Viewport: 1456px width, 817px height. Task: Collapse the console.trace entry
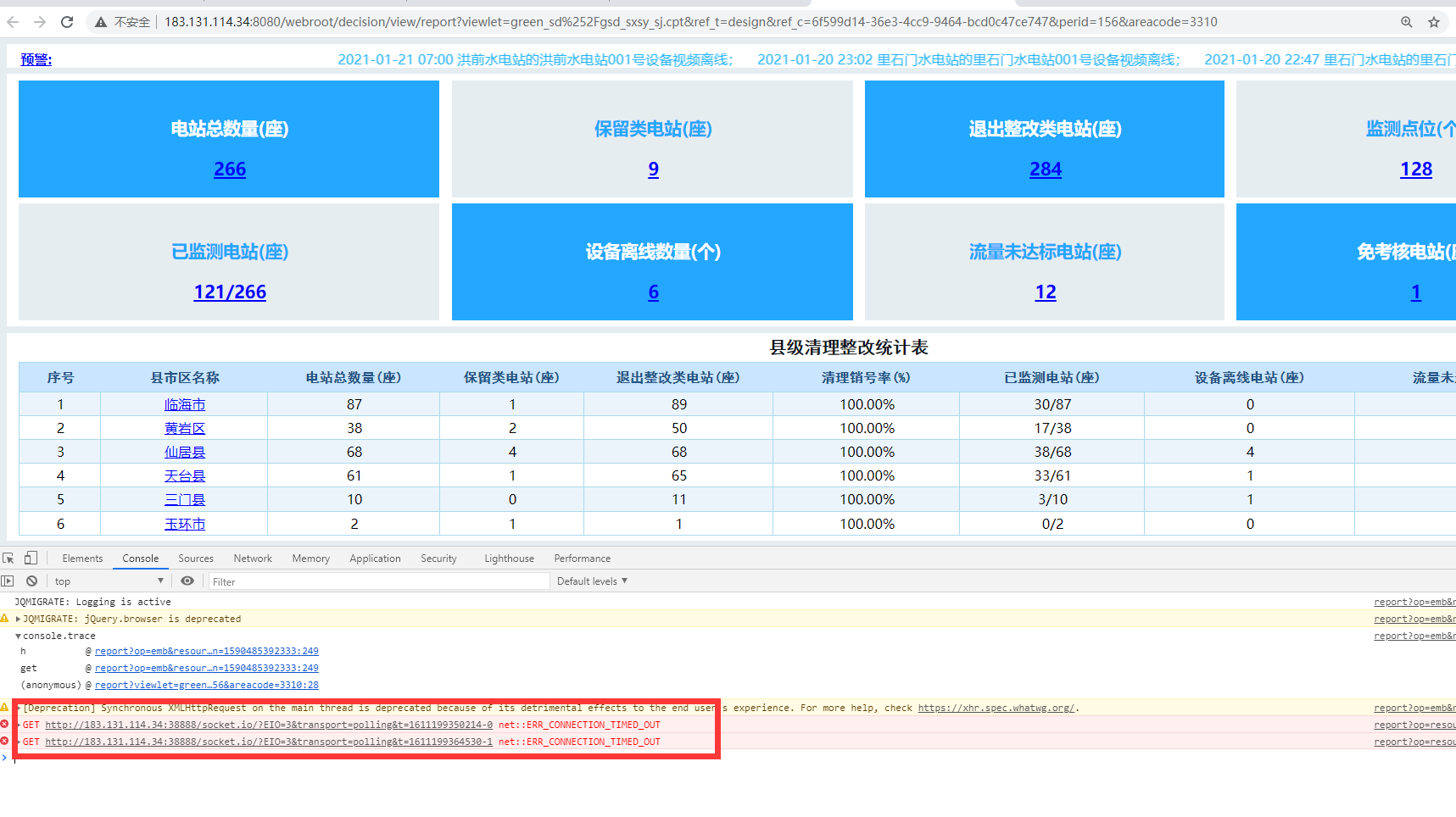(x=19, y=636)
